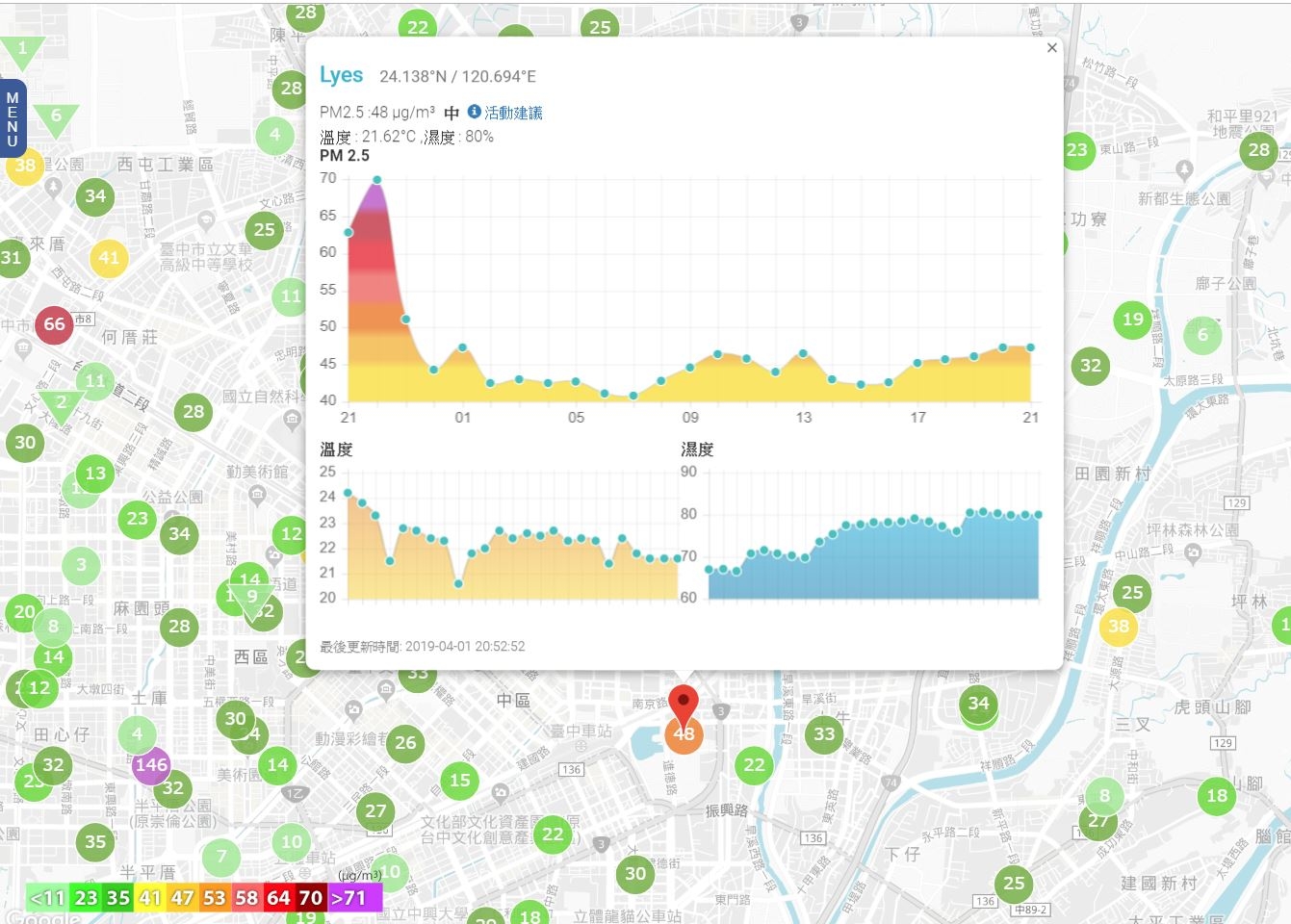The image size is (1291, 924).
Task: Open sensor marker 22 near 振興路
Action: coord(754,765)
